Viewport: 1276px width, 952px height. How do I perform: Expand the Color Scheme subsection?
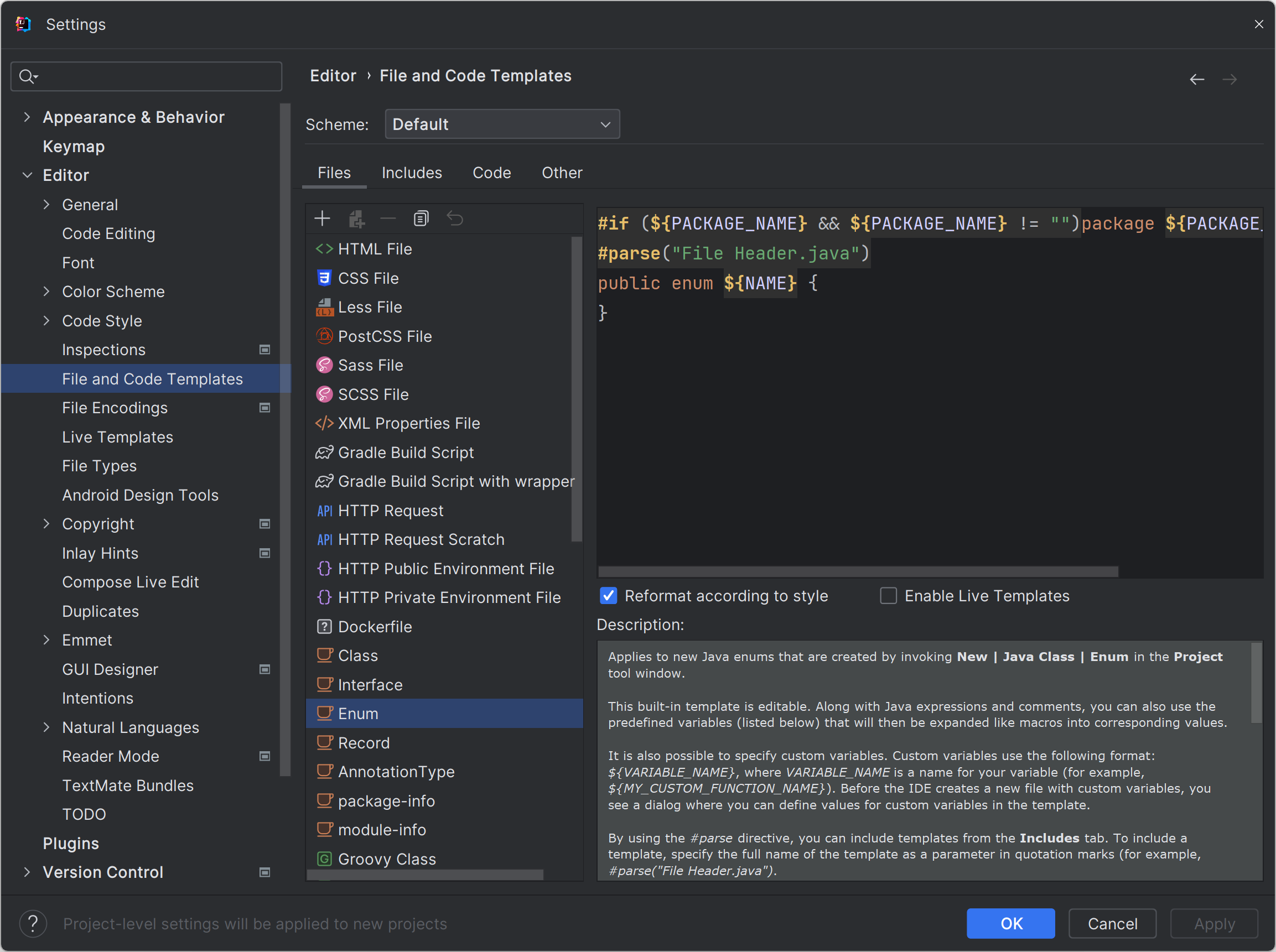pyautogui.click(x=46, y=292)
